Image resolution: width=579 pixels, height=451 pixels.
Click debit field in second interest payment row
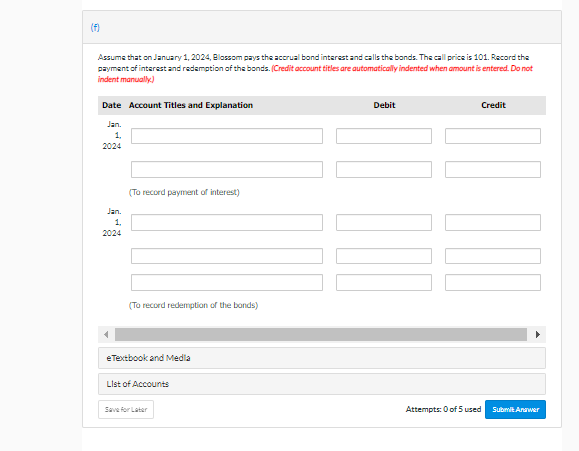[x=384, y=169]
